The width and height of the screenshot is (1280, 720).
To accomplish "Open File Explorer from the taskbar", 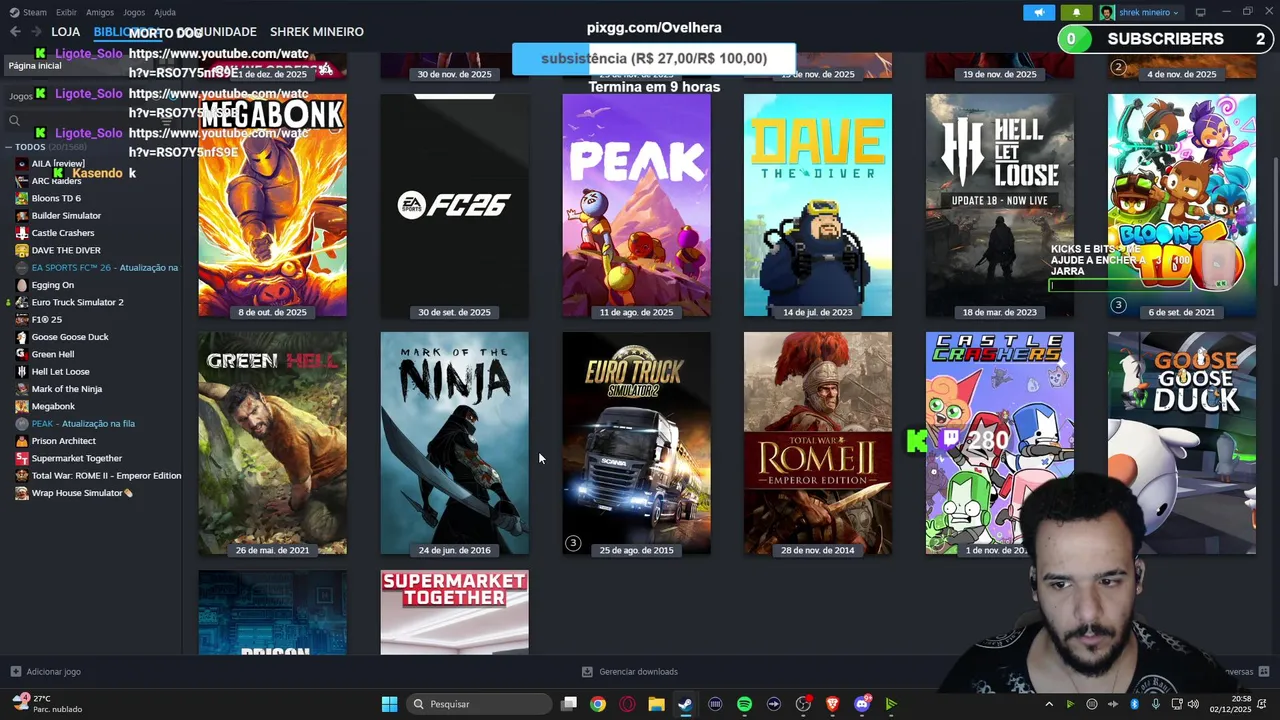I will click(x=656, y=704).
